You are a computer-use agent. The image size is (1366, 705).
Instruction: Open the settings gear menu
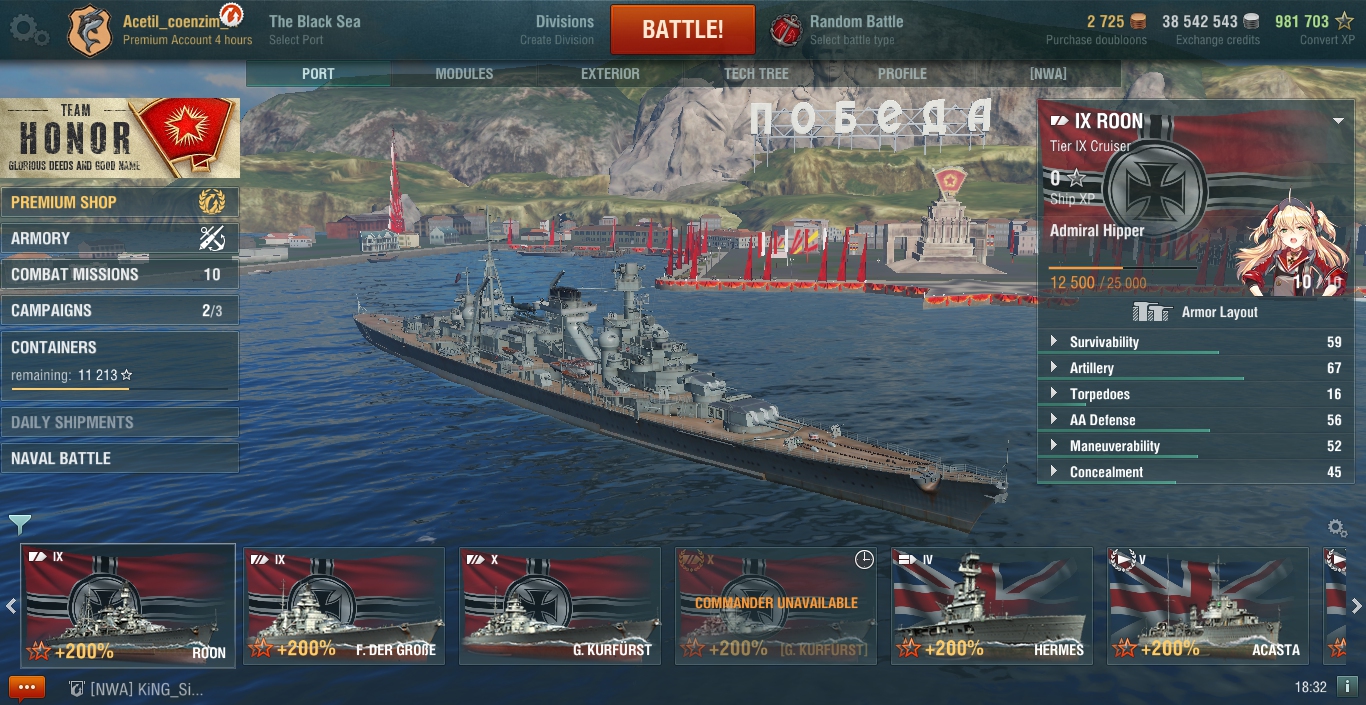(x=28, y=29)
